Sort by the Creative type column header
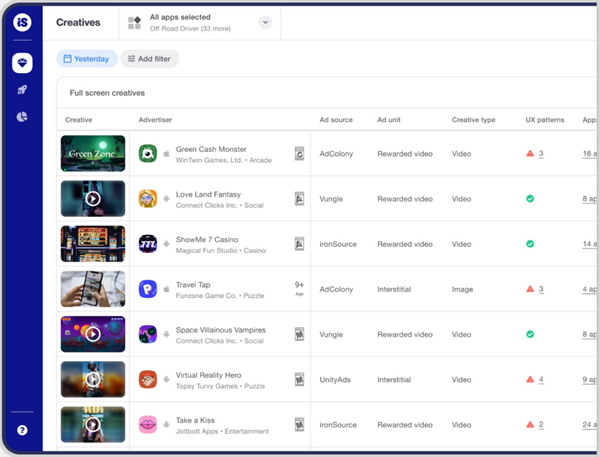This screenshot has height=457, width=600. point(473,120)
